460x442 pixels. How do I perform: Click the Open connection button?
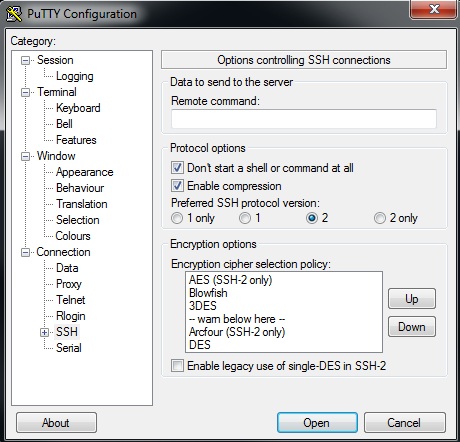[317, 423]
